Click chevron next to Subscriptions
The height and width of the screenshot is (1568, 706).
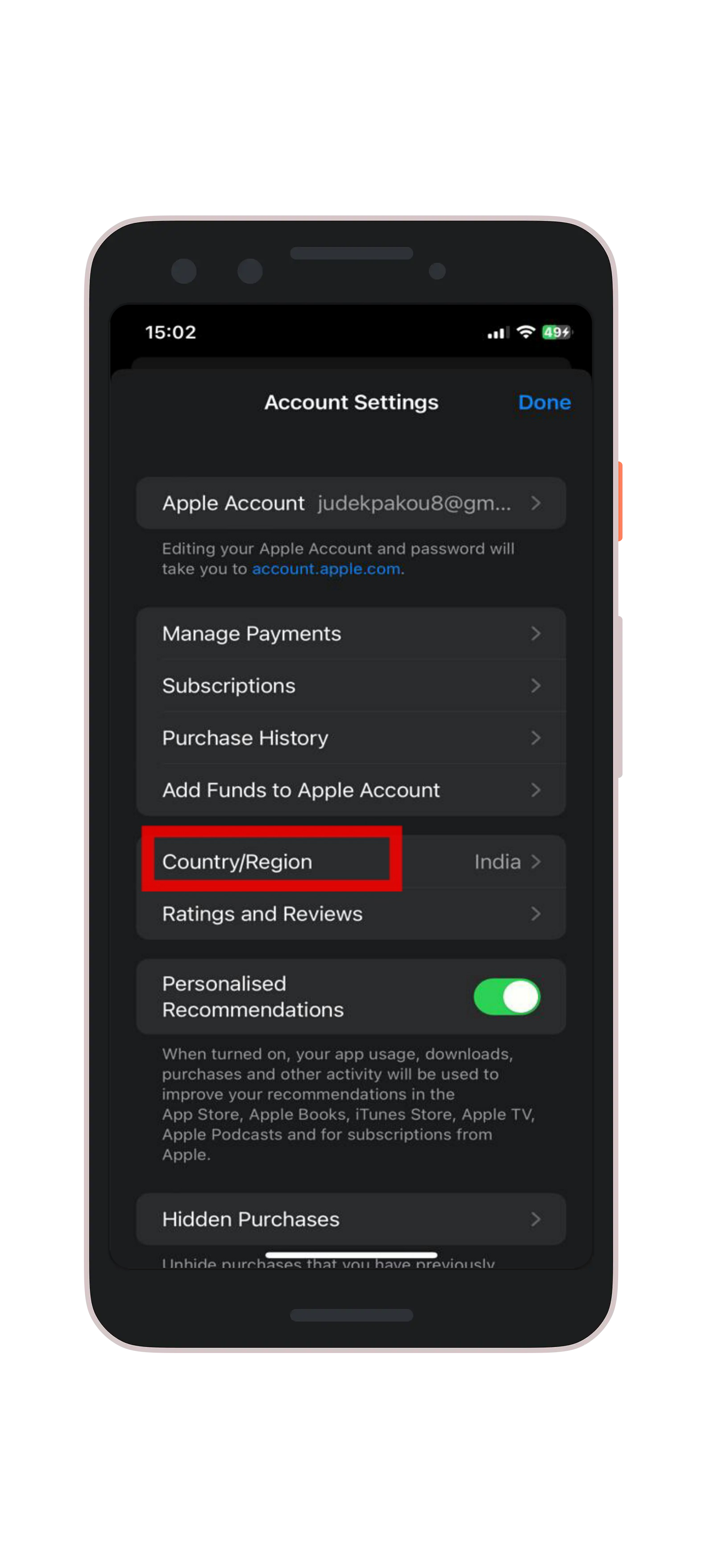(536, 686)
